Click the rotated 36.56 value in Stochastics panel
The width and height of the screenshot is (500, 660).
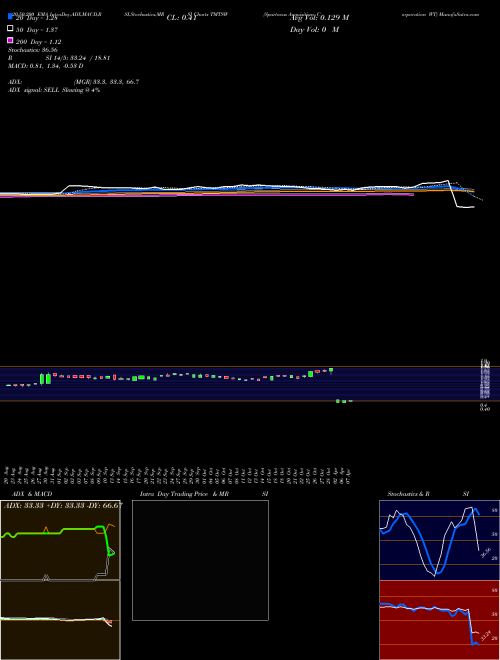tap(486, 553)
